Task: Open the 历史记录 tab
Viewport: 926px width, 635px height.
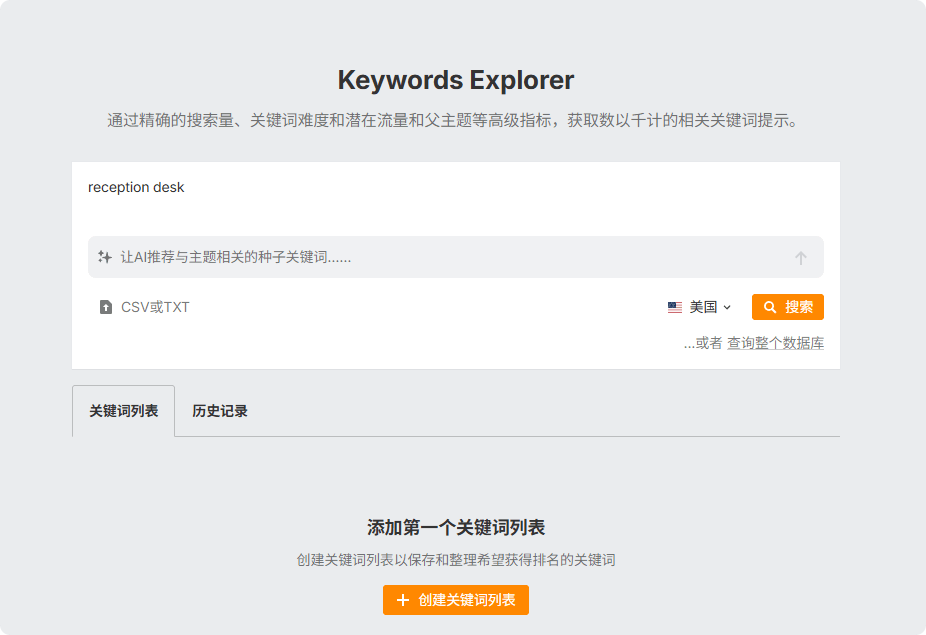Action: pyautogui.click(x=220, y=411)
